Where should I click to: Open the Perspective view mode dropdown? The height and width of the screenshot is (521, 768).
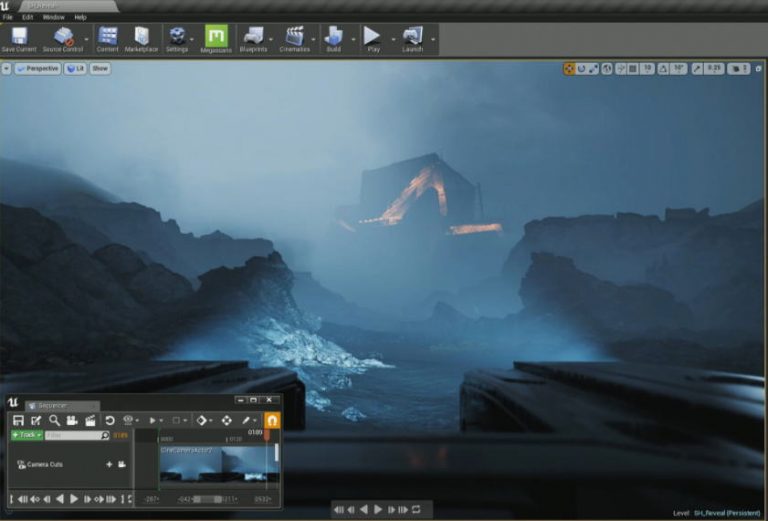pyautogui.click(x=38, y=69)
